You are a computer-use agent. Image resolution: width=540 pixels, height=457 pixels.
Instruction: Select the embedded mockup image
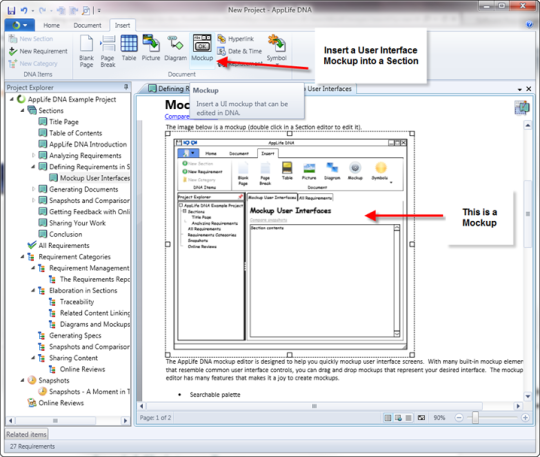tap(290, 244)
